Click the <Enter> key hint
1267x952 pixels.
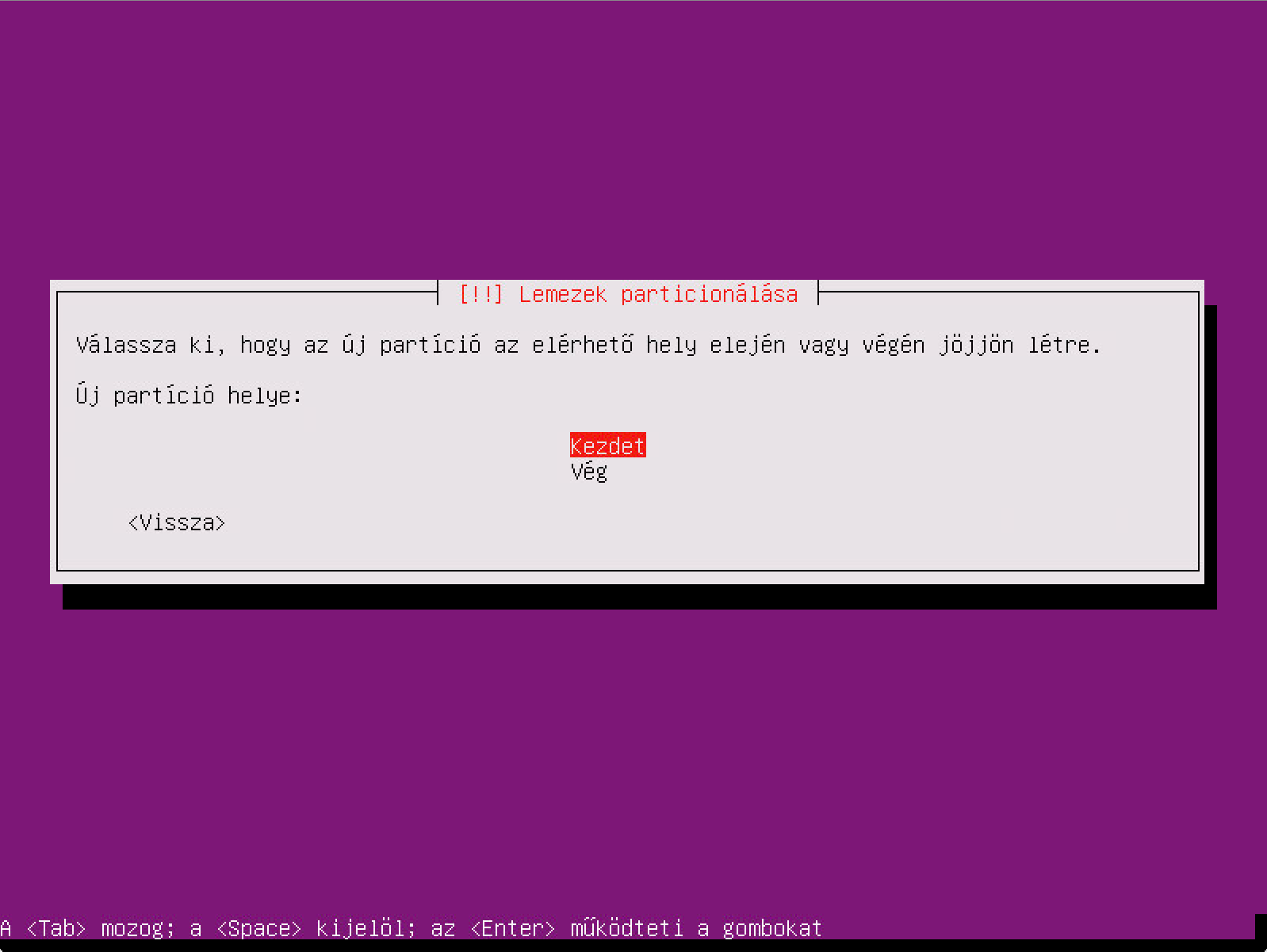click(513, 928)
